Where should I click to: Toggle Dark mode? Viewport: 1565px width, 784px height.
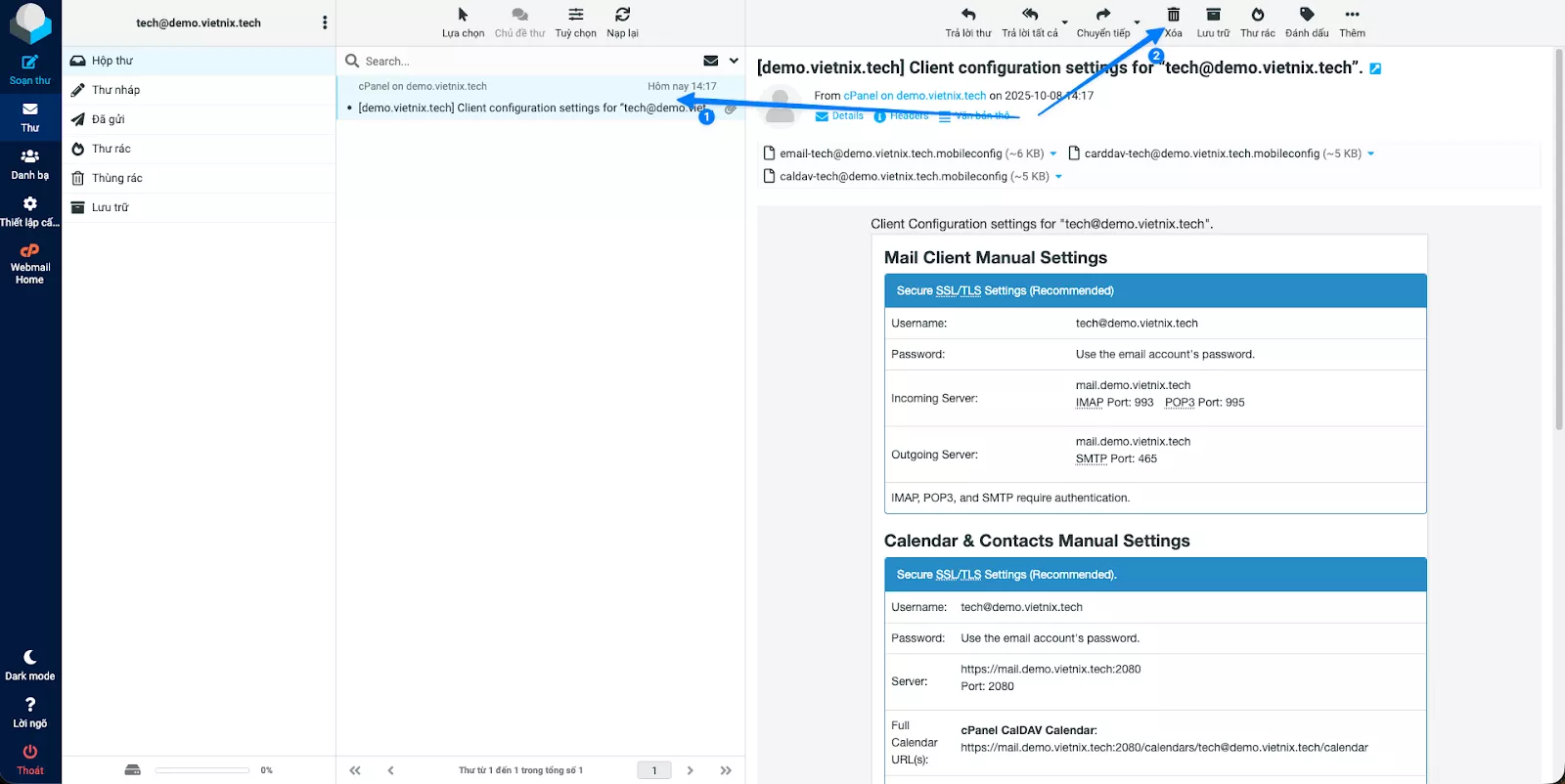pos(30,666)
